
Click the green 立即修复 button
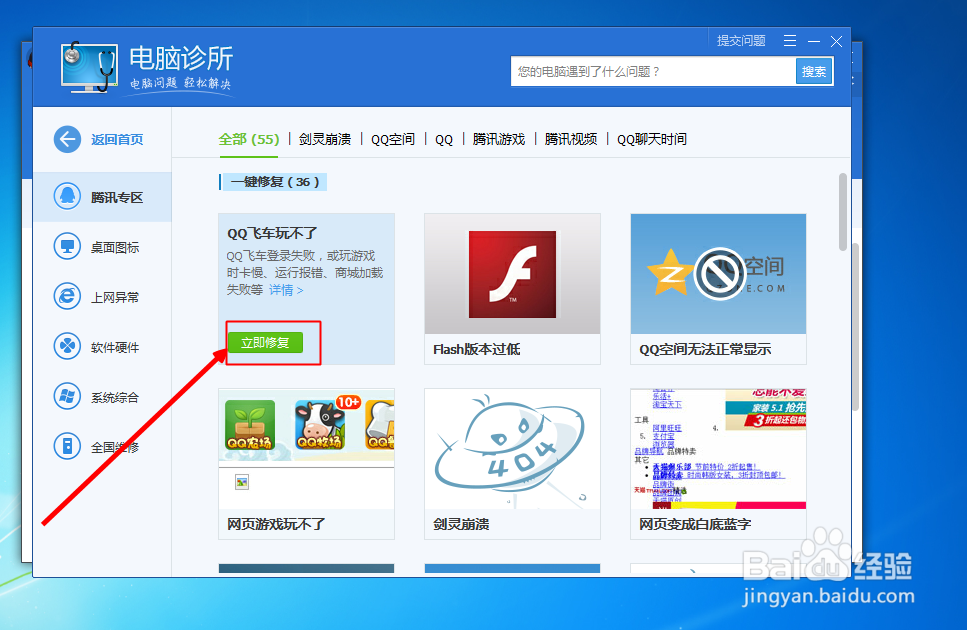265,343
